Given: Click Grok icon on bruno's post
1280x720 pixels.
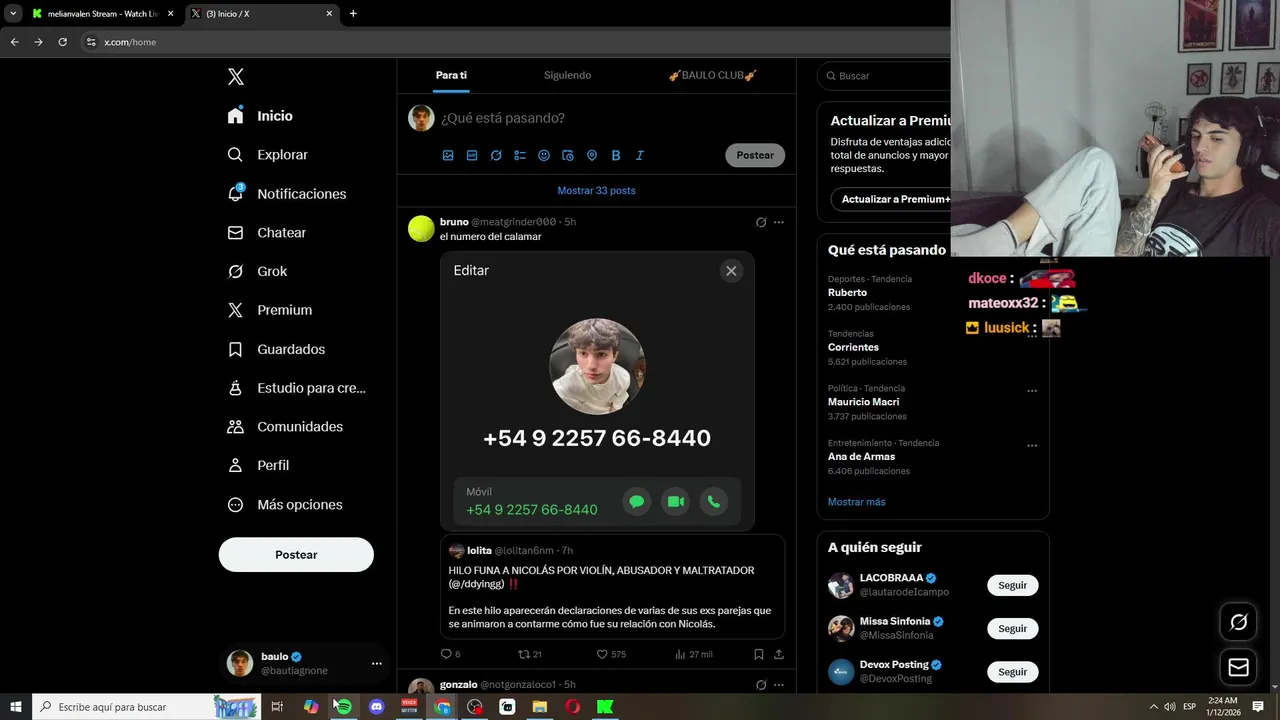Looking at the screenshot, I should point(761,222).
